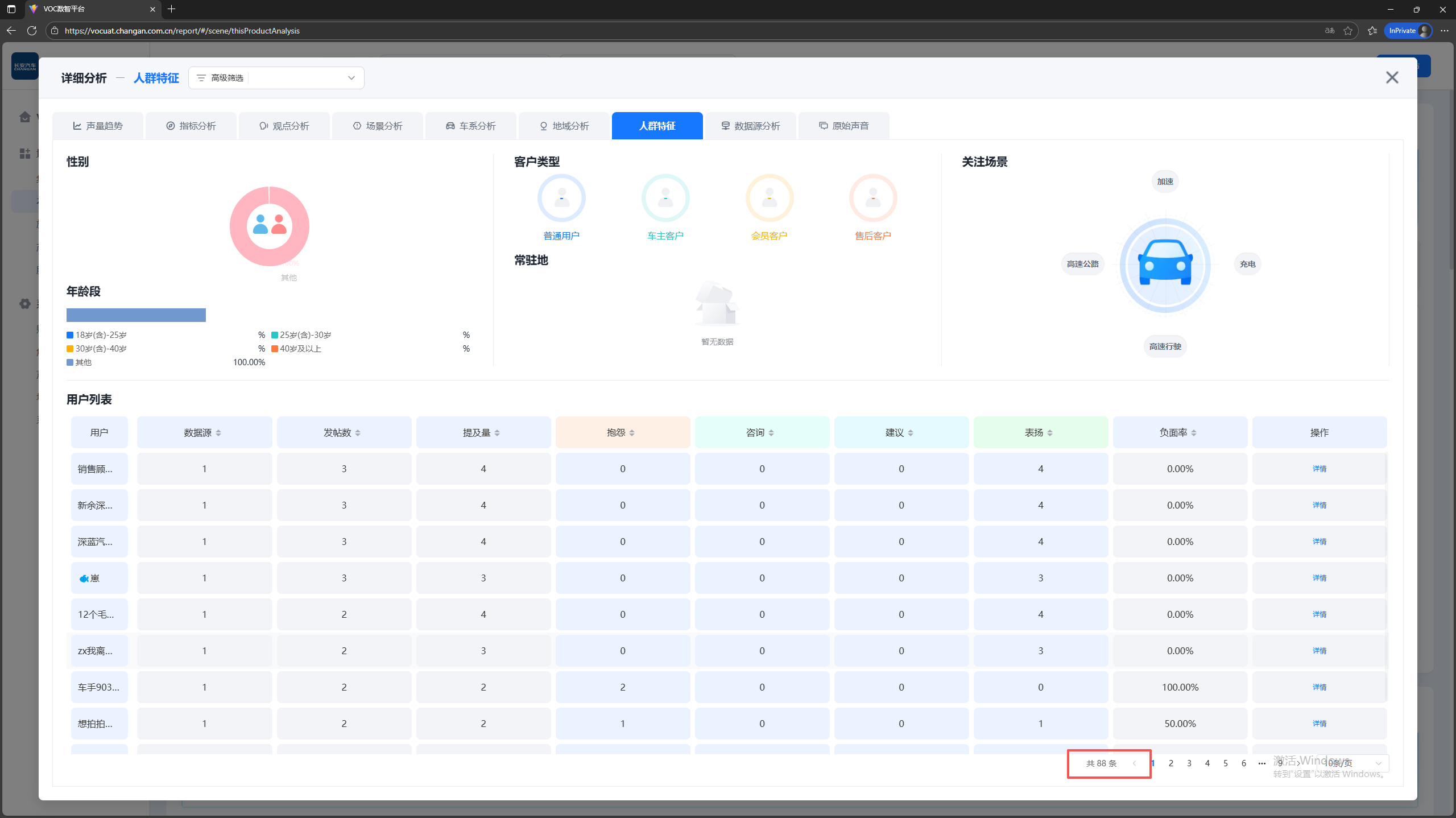Open 详情 link for 车手903 row
This screenshot has width=1456, height=818.
coord(1319,687)
